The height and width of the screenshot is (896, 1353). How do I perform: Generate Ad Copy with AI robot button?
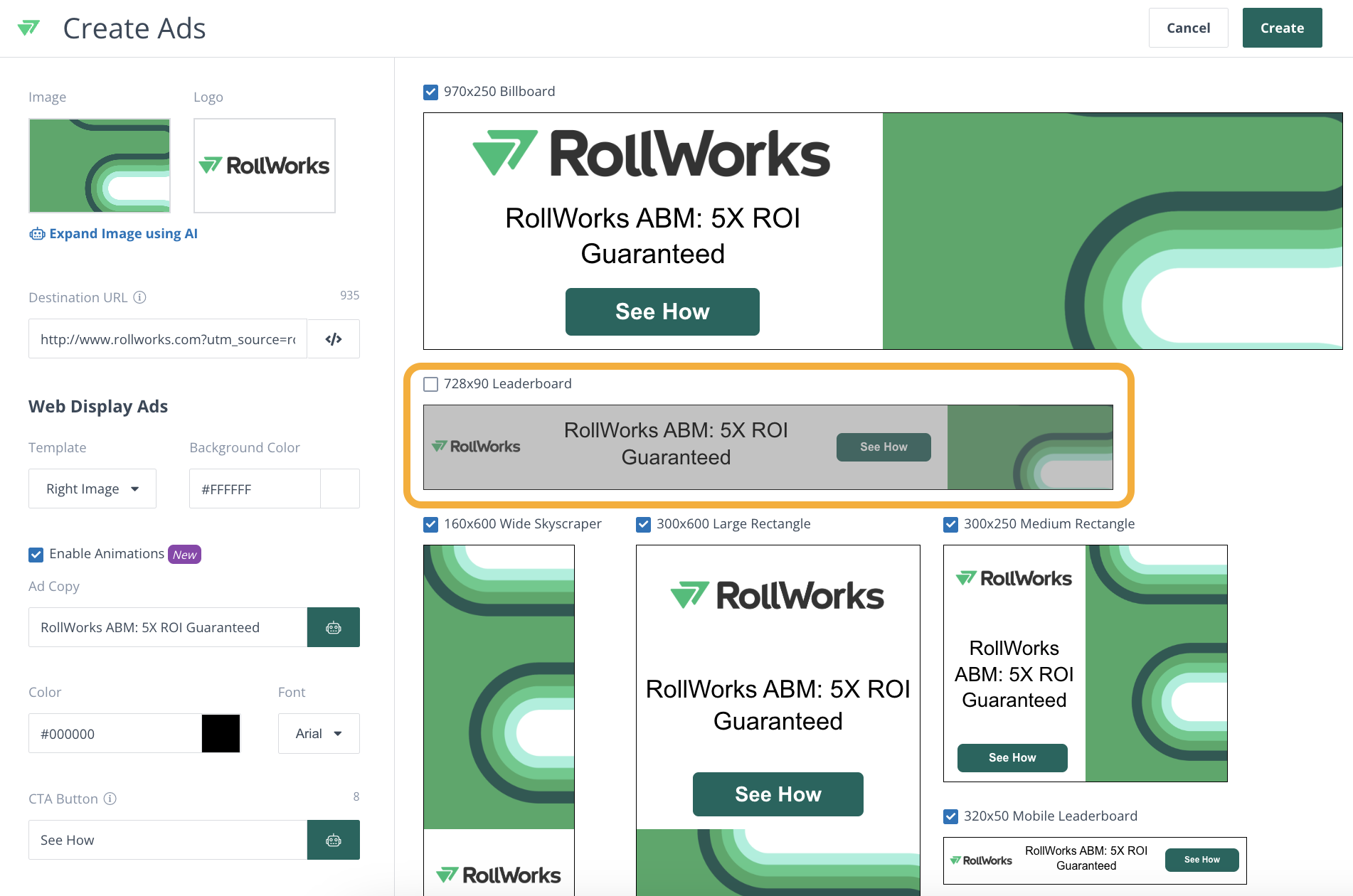(x=333, y=627)
